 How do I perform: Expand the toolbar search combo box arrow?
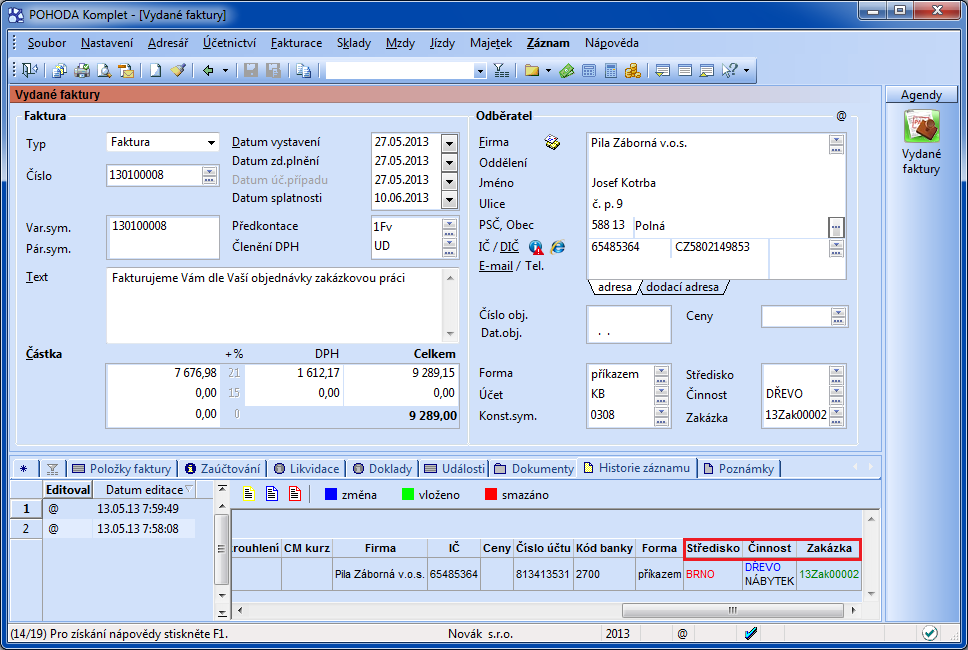pyautogui.click(x=480, y=71)
